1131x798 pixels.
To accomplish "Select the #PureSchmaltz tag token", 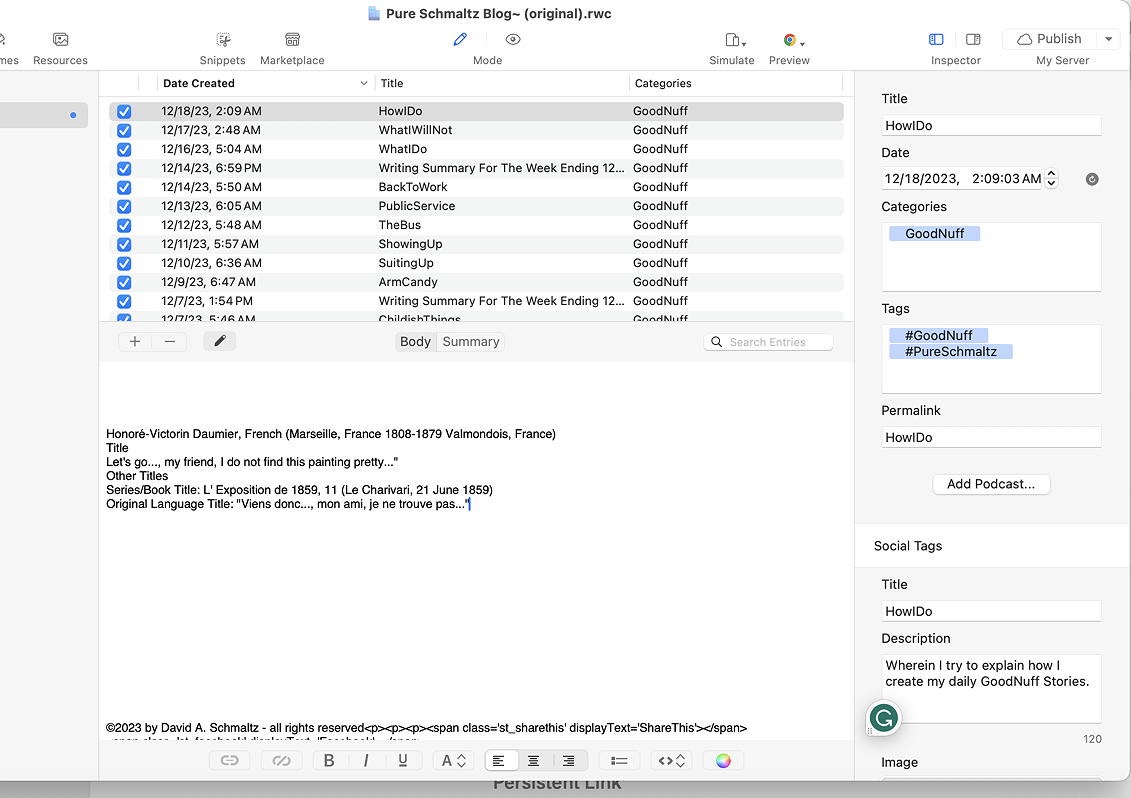I will [x=951, y=351].
